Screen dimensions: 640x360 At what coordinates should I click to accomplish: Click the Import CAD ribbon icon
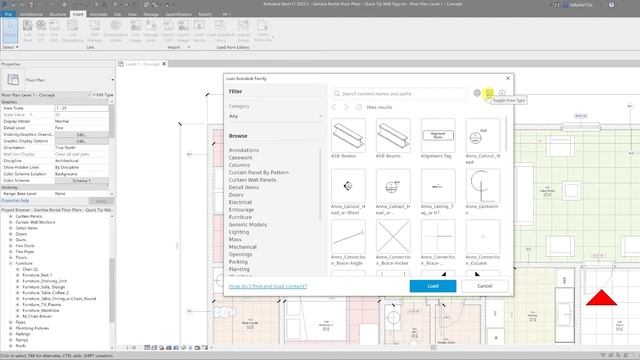pos(168,31)
